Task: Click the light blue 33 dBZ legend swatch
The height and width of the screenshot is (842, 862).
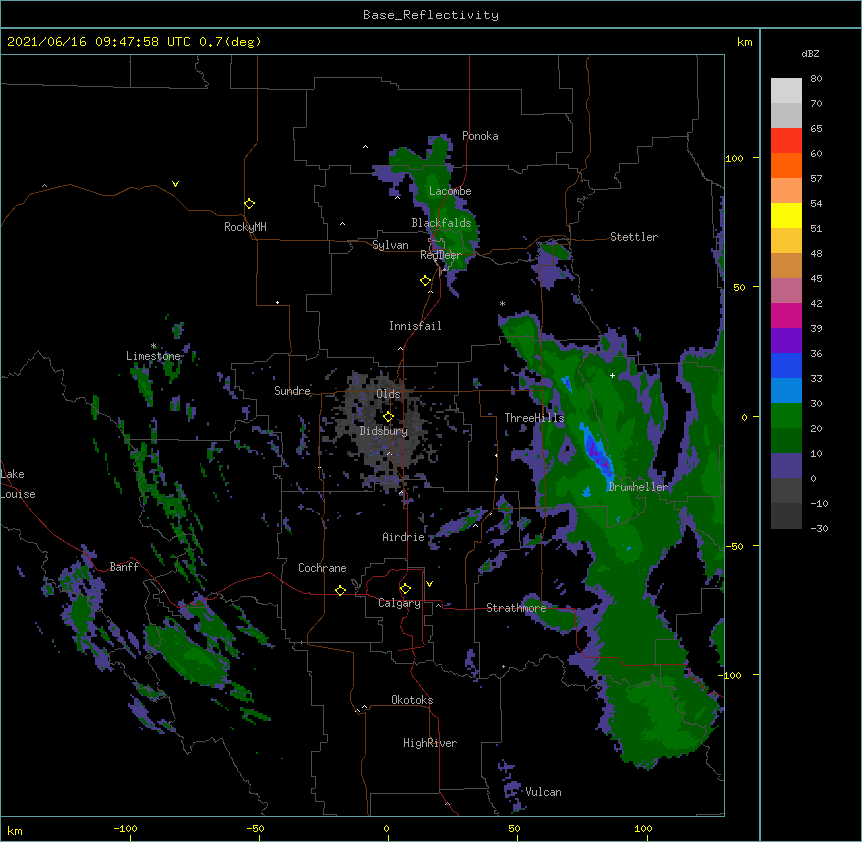Action: click(786, 390)
